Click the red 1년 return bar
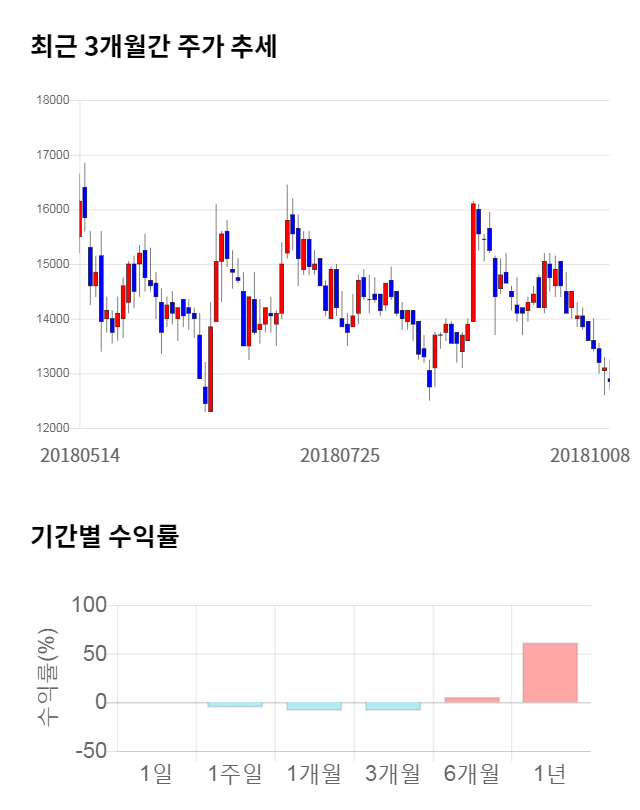 [550, 672]
